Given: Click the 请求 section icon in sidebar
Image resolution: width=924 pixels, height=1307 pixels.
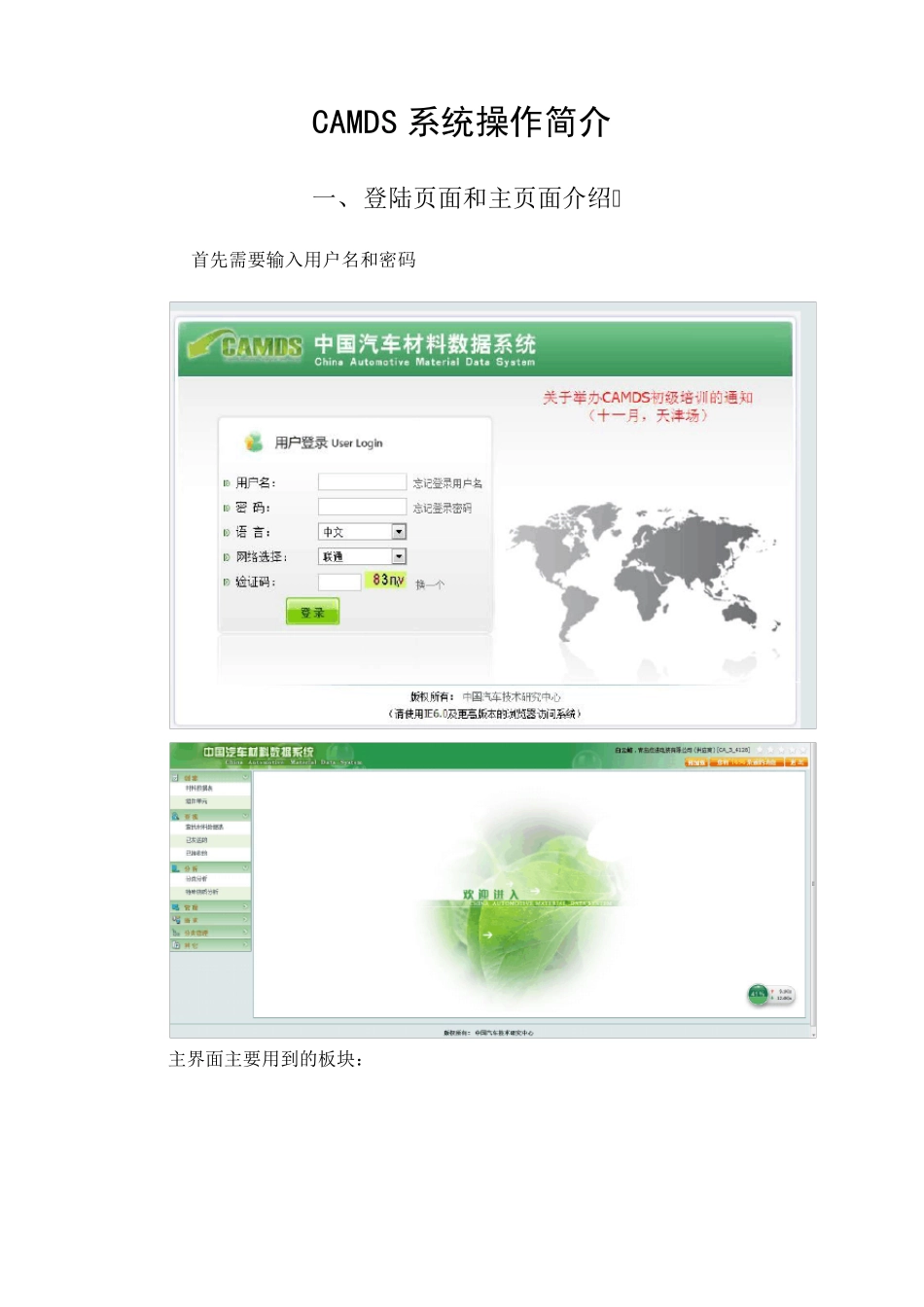Looking at the screenshot, I should 175,919.
